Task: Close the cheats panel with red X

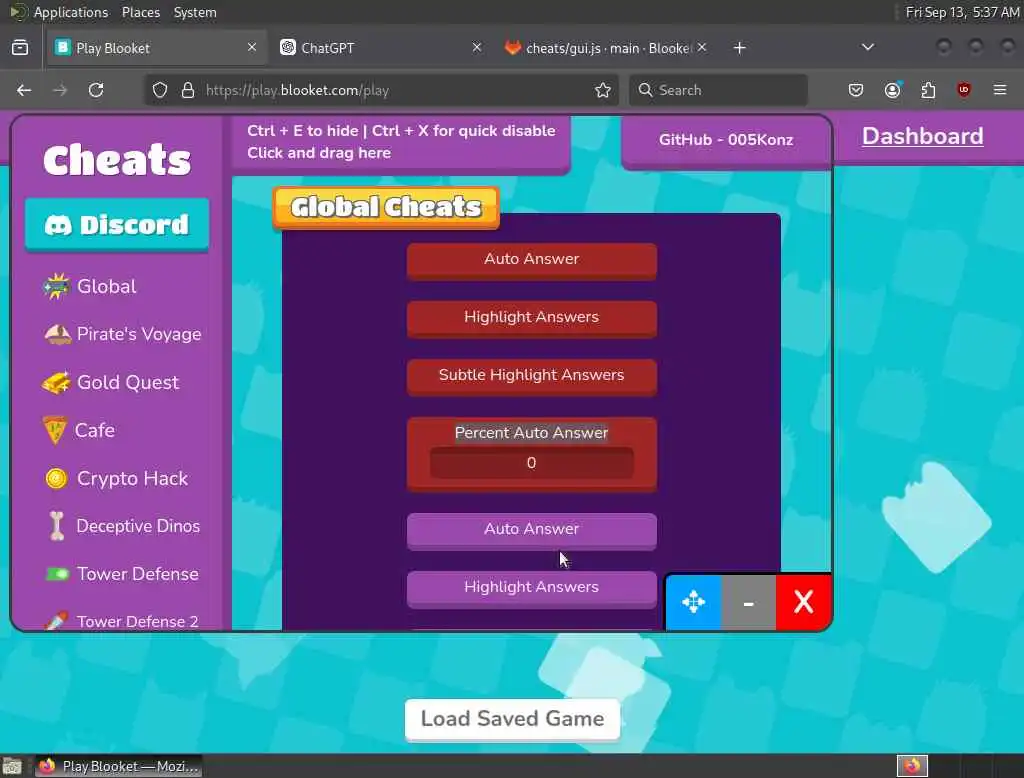Action: pyautogui.click(x=803, y=602)
